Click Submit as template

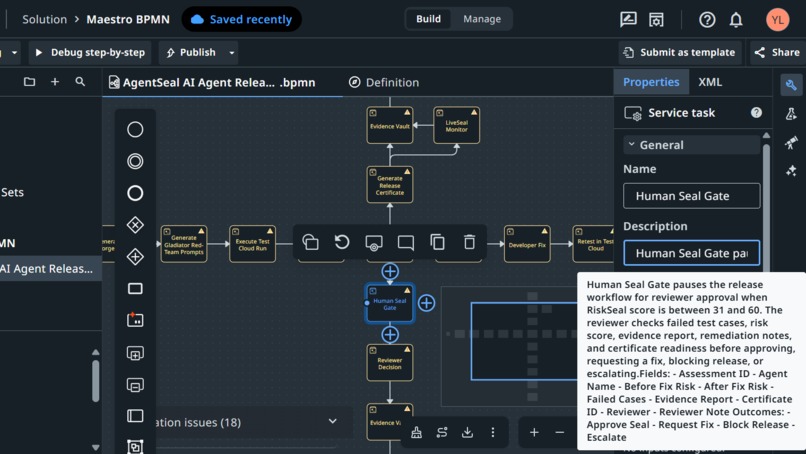coord(680,52)
